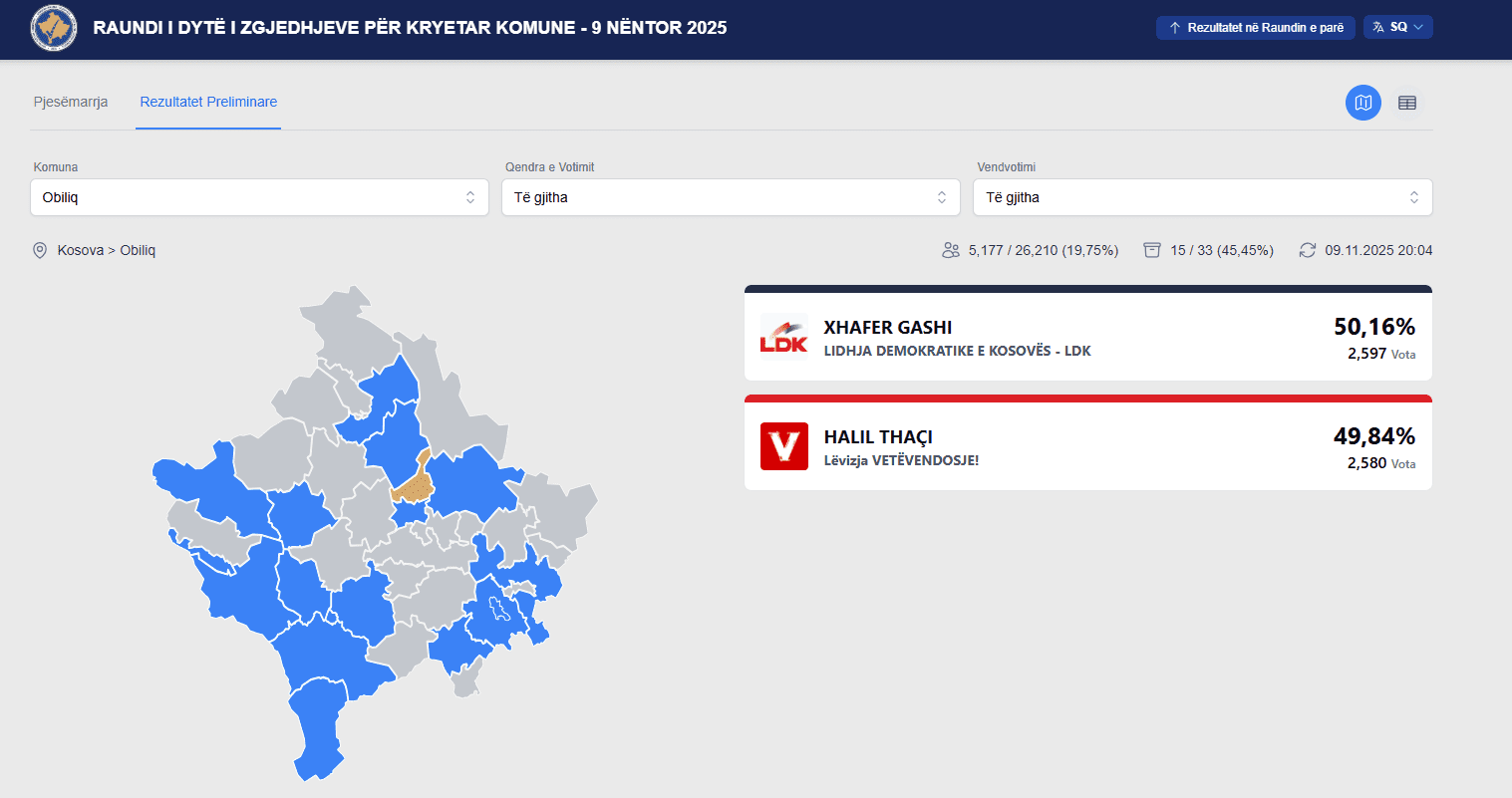1512x798 pixels.
Task: Click the LDK party logo
Action: coord(784,337)
